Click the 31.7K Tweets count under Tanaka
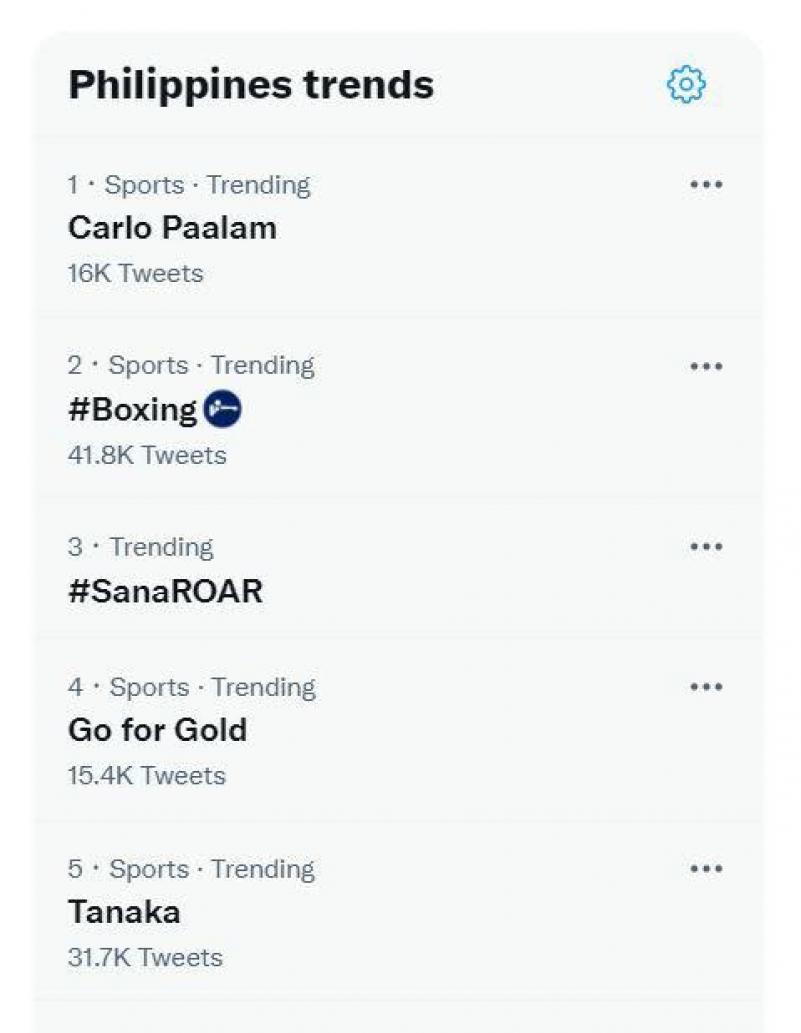This screenshot has height=1033, width=801. (145, 958)
